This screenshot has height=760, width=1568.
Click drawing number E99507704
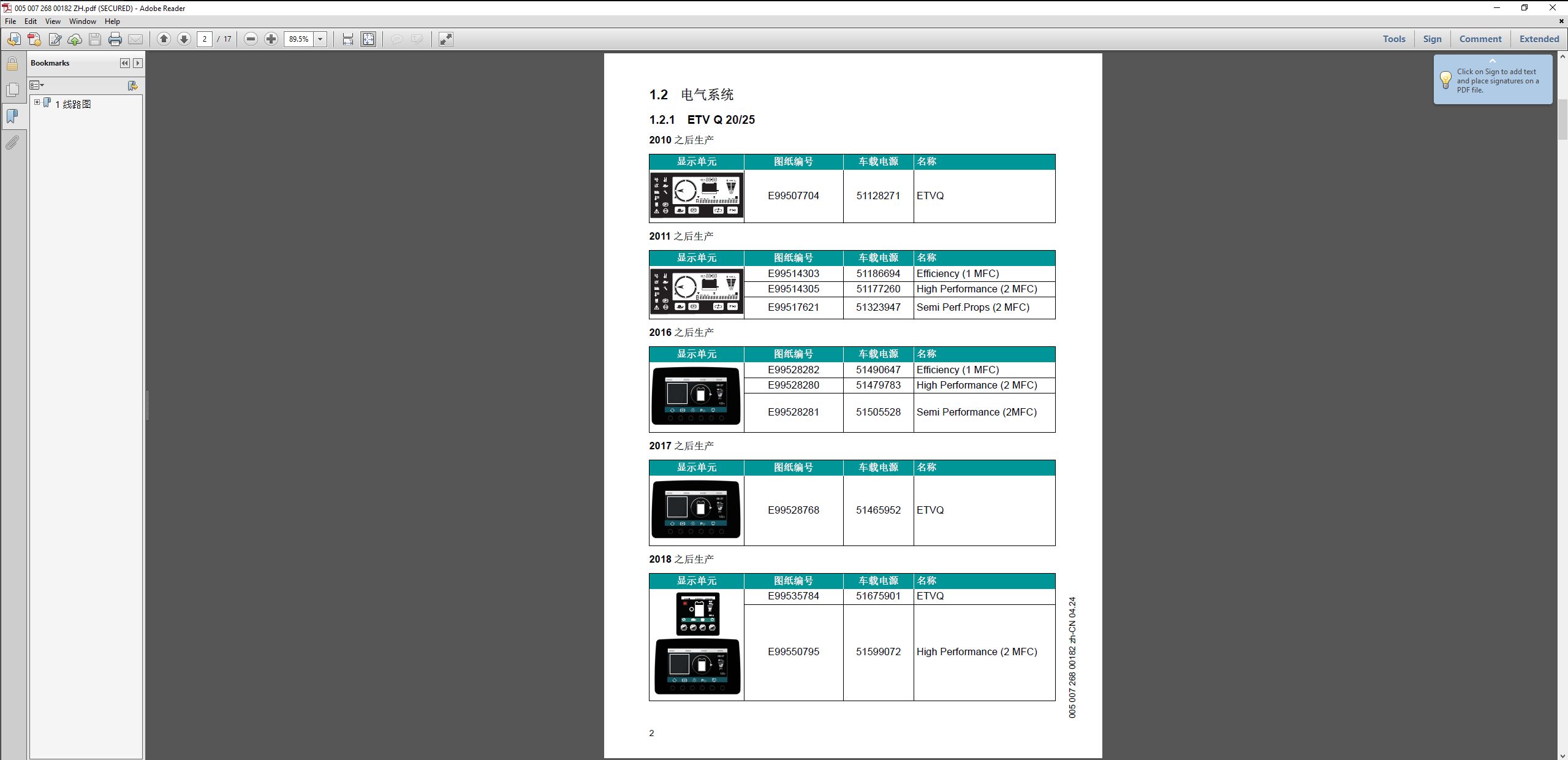click(x=793, y=196)
